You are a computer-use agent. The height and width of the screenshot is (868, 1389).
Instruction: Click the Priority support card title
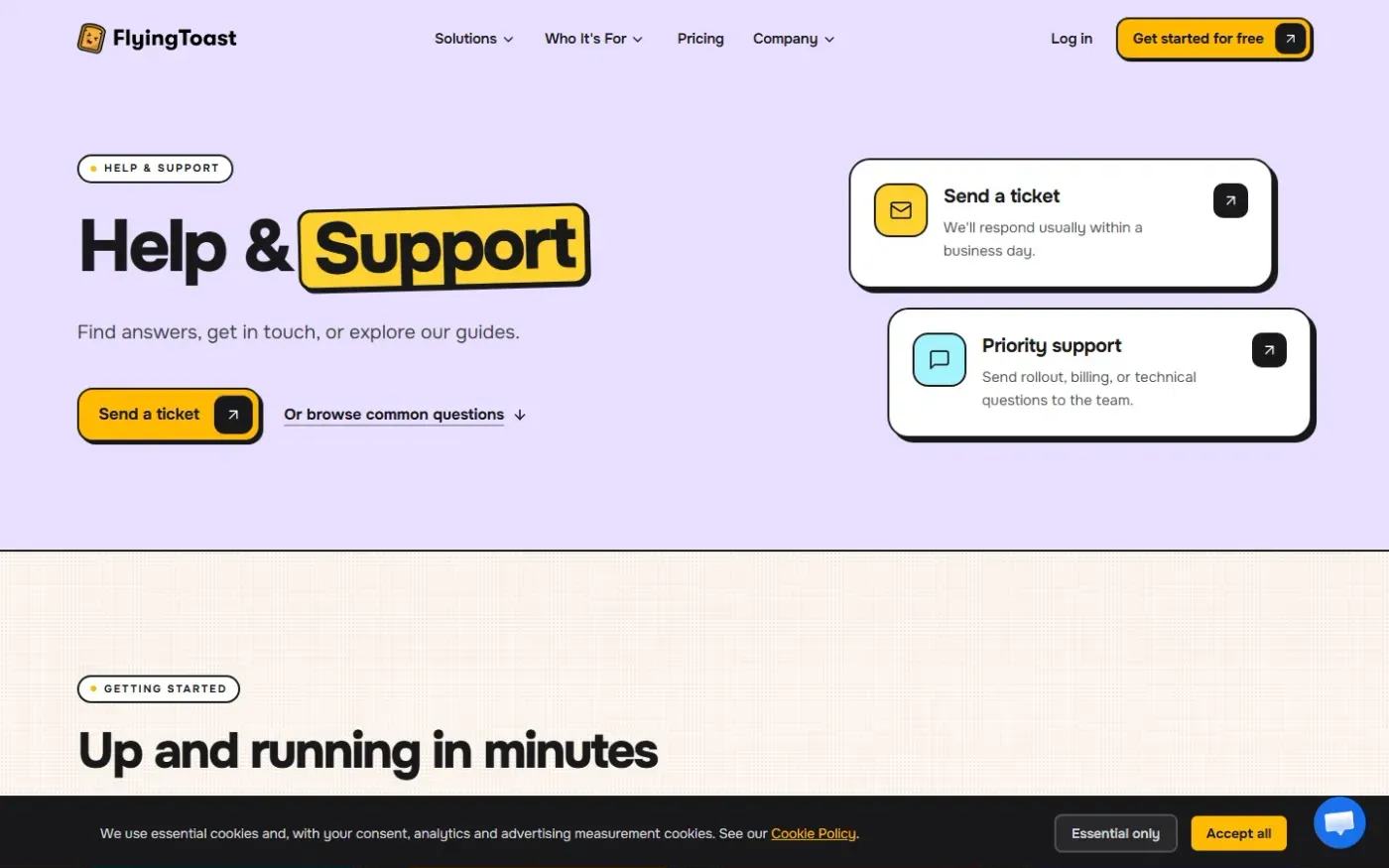point(1052,345)
